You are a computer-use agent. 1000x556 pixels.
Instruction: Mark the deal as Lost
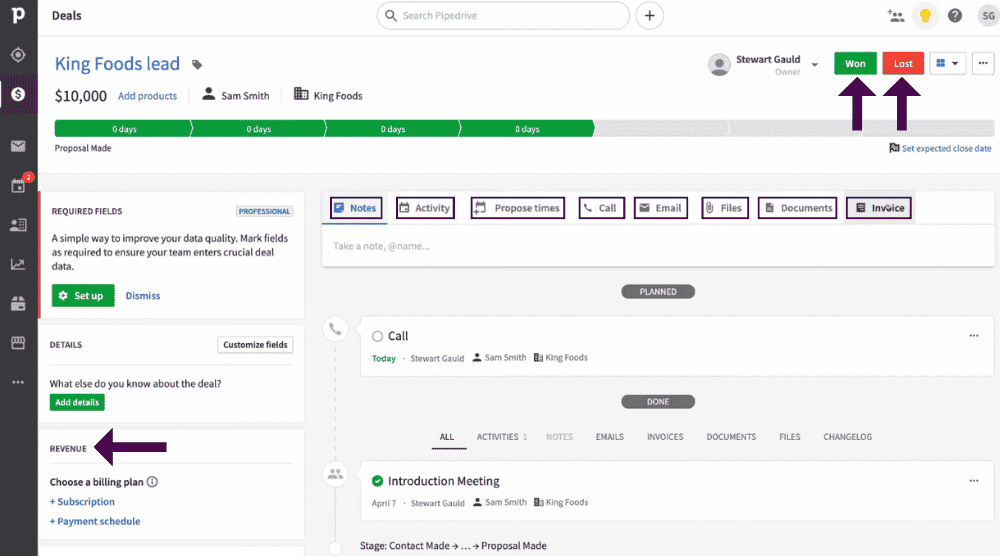[x=903, y=63]
